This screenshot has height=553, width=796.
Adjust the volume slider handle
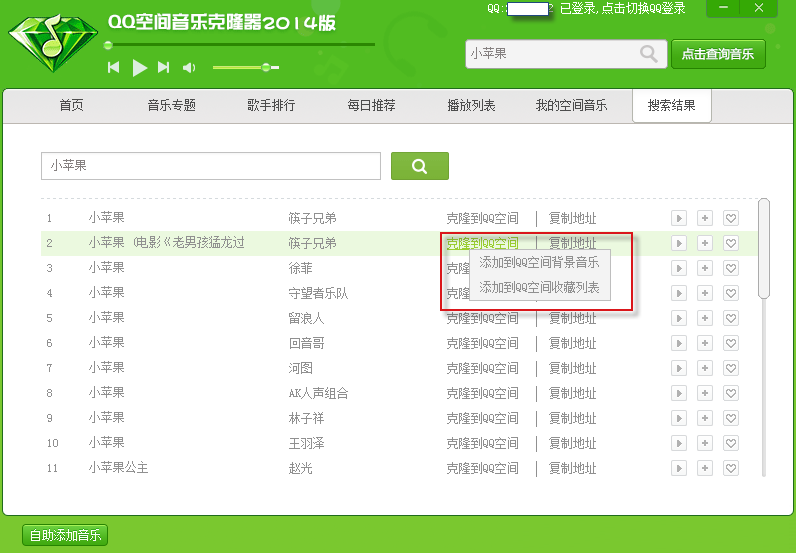pos(266,67)
